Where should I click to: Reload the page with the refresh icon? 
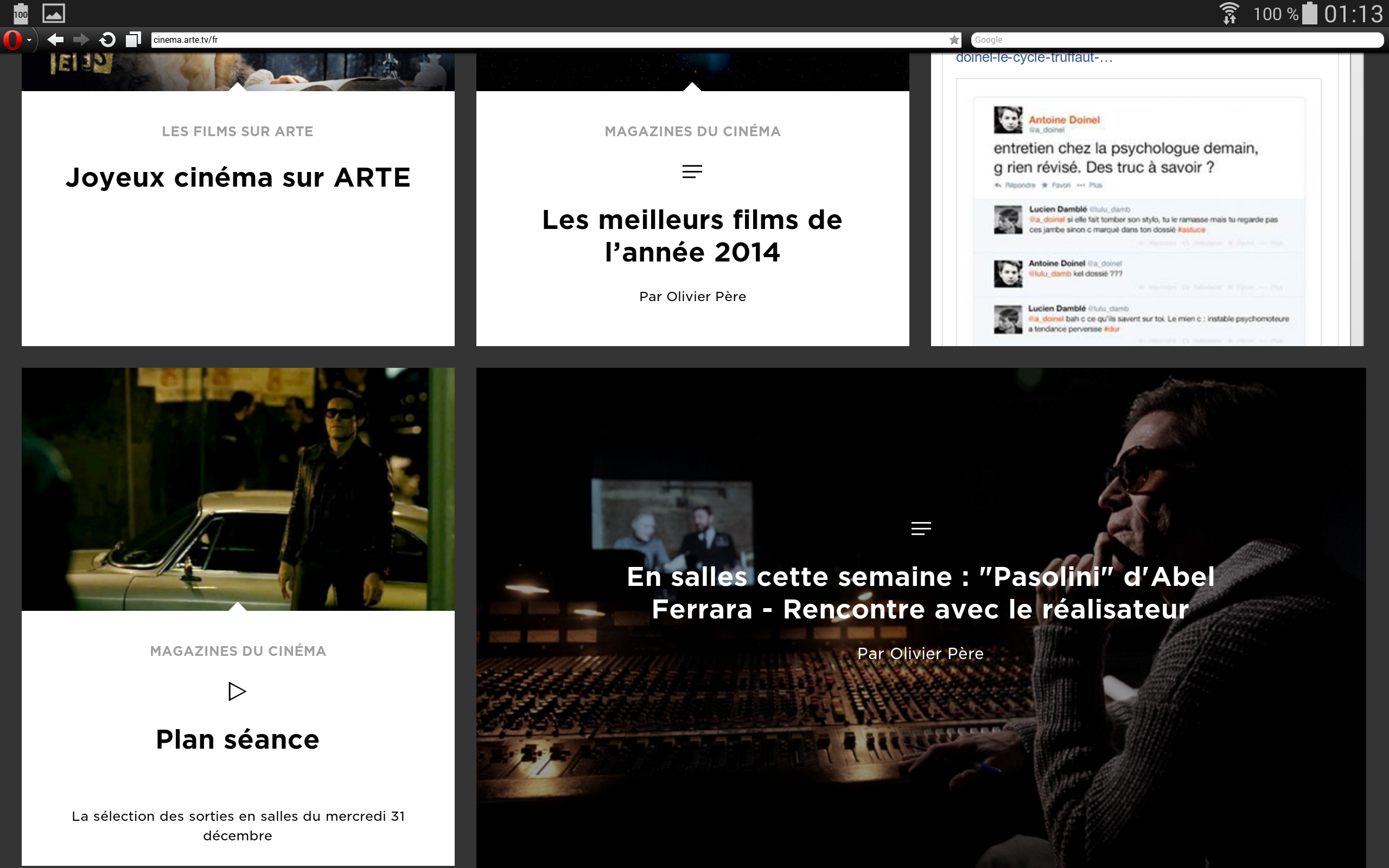(107, 40)
